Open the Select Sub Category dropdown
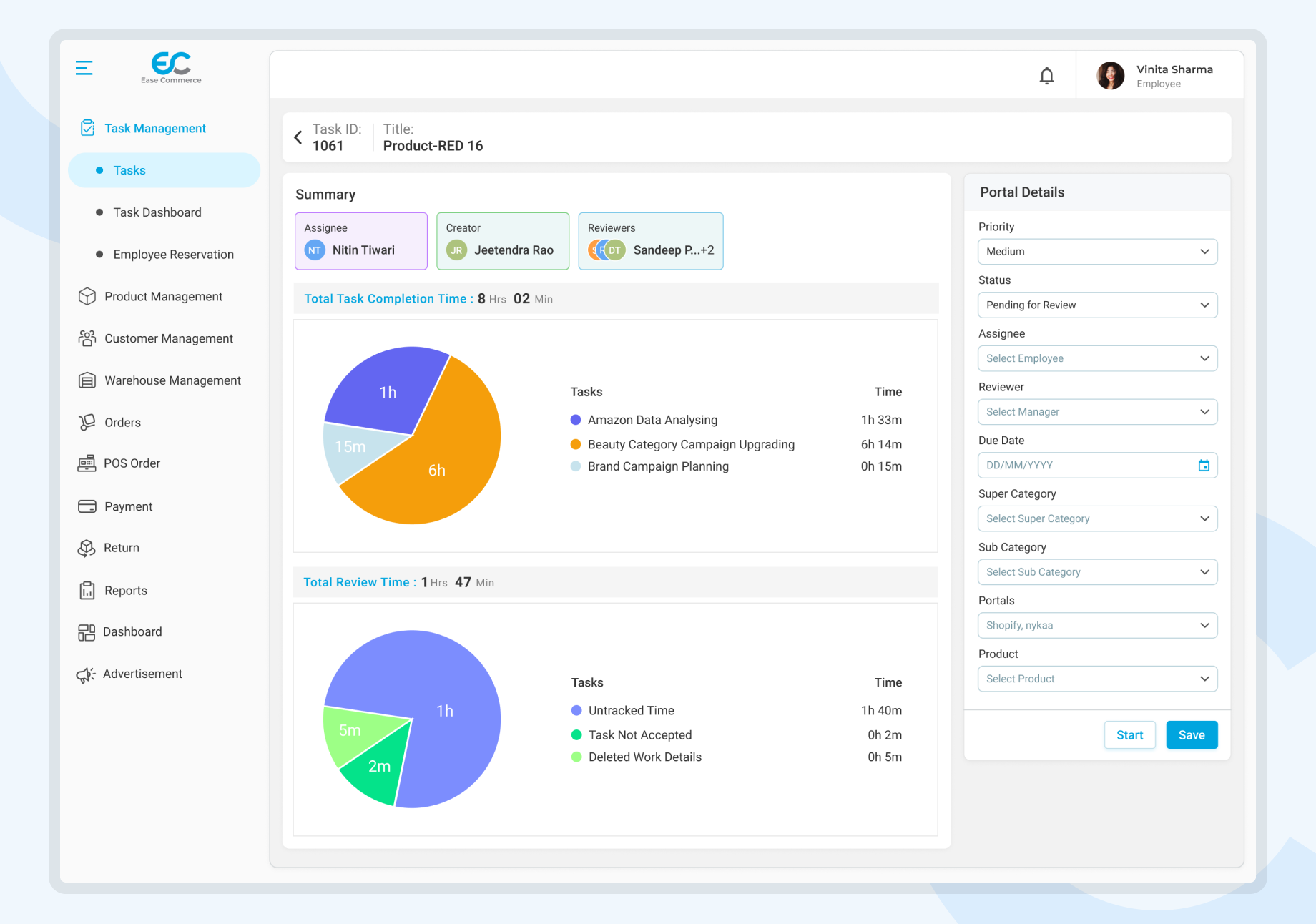This screenshot has width=1316, height=924. click(x=1097, y=572)
